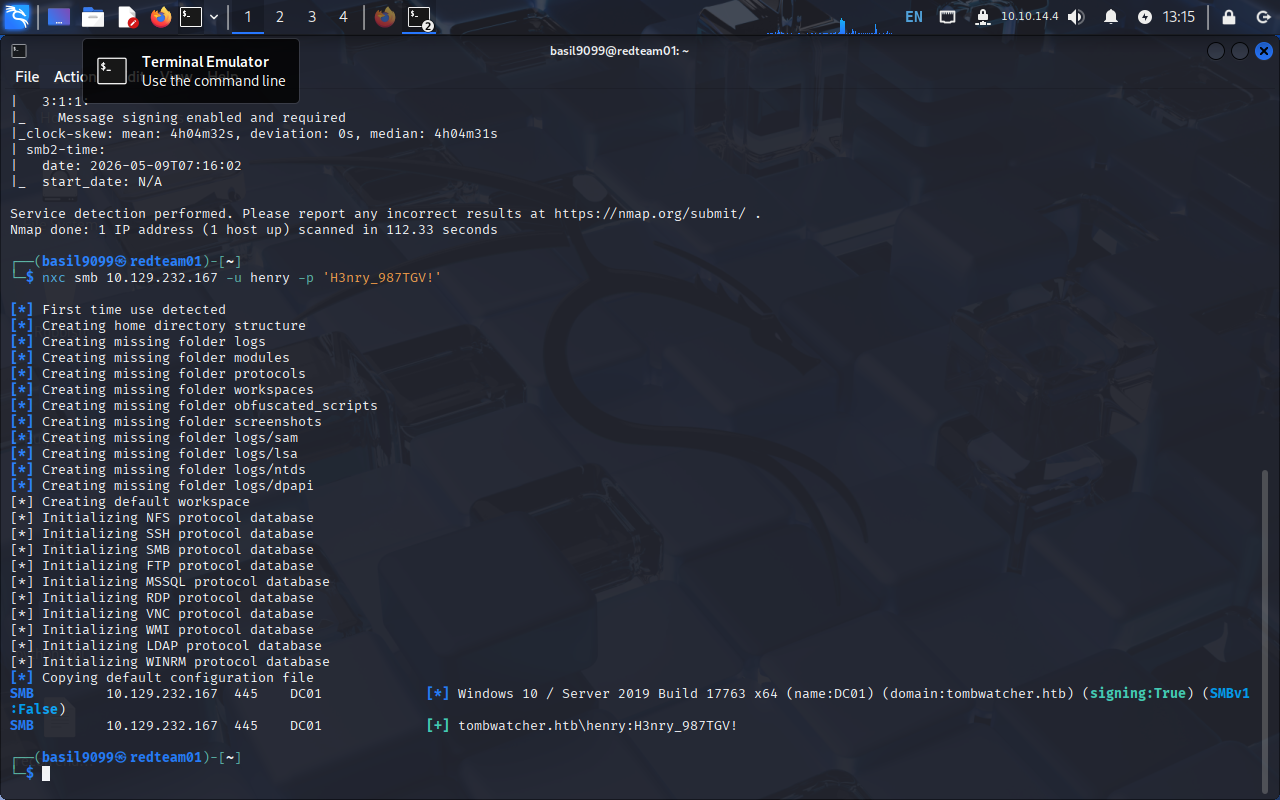Open the volume control icon
The width and height of the screenshot is (1280, 800).
[x=1076, y=17]
